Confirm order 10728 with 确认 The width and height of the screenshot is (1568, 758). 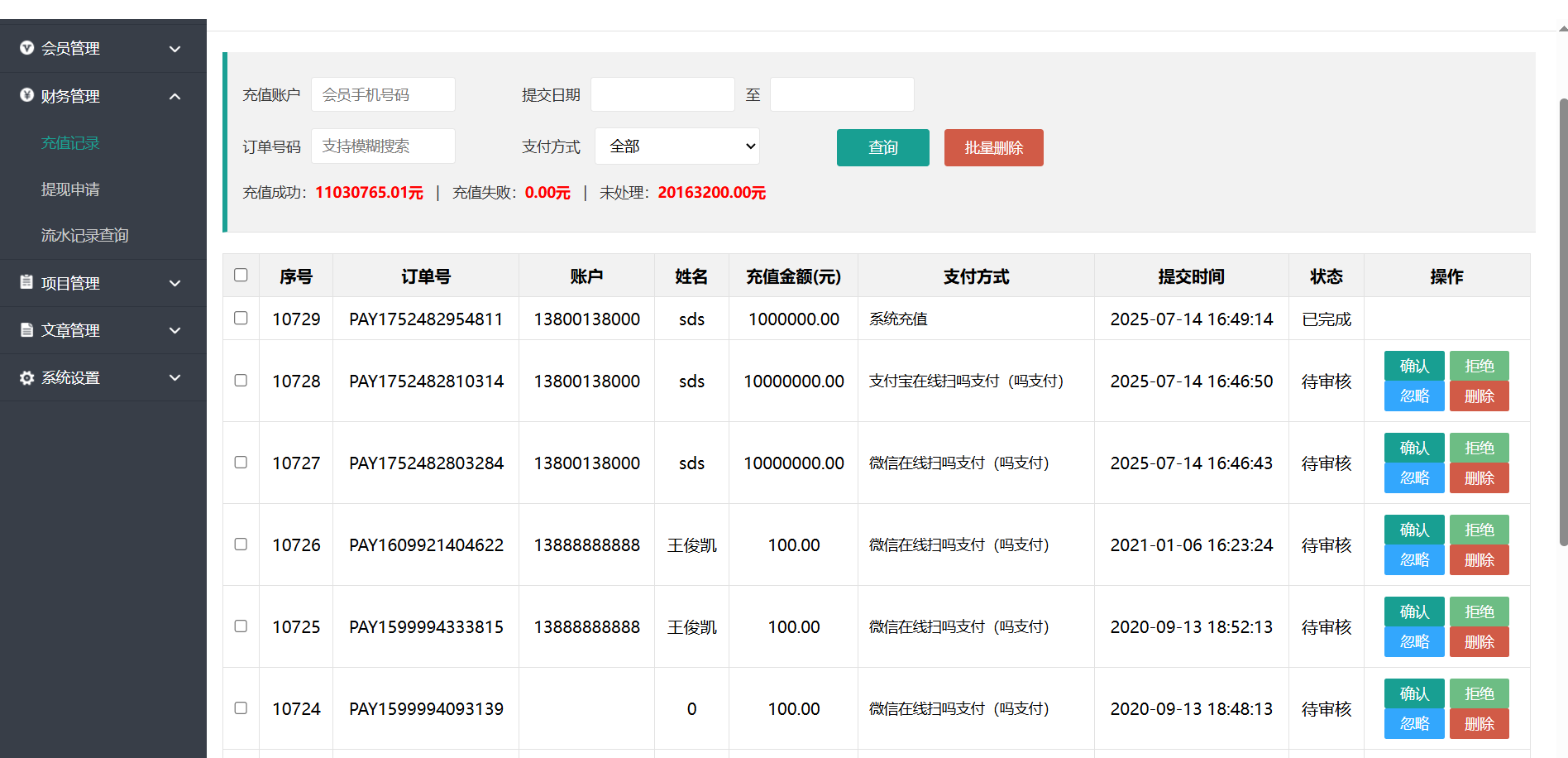tap(1414, 366)
